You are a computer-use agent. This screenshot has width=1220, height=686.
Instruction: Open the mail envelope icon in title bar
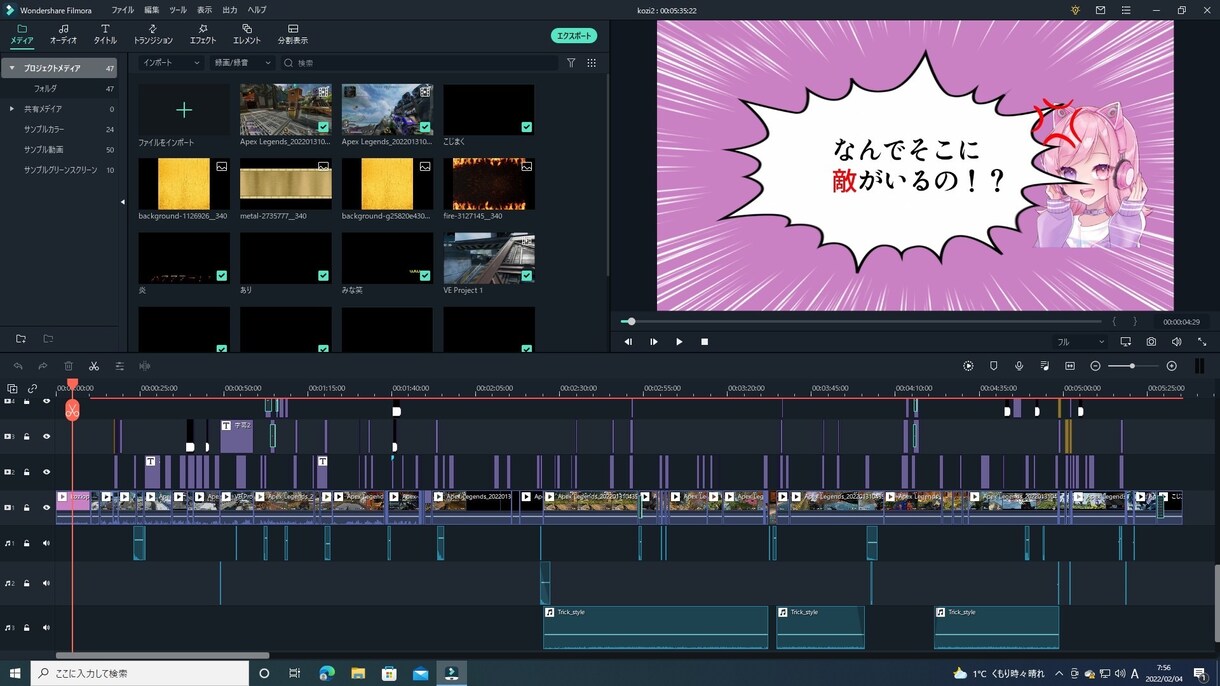point(1101,10)
